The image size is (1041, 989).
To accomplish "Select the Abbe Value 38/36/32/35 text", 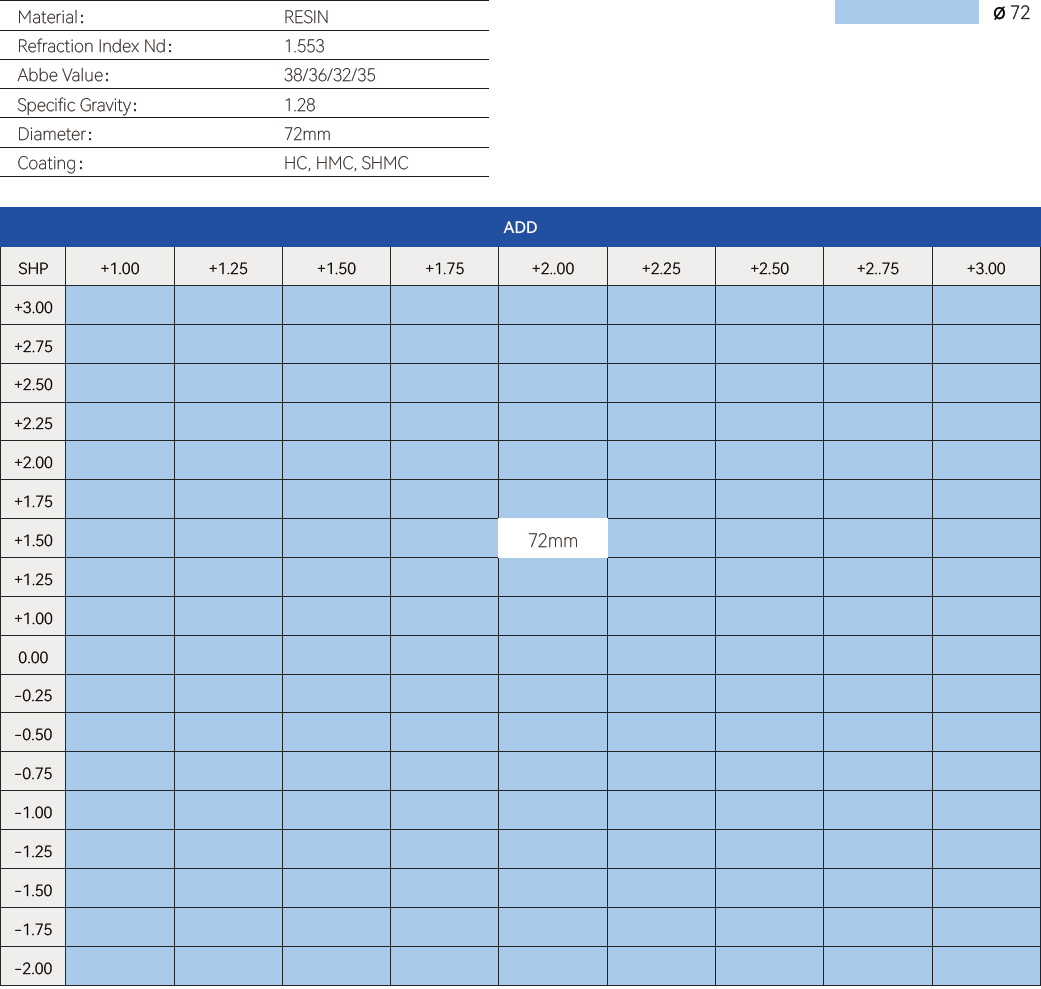I will pos(330,75).
